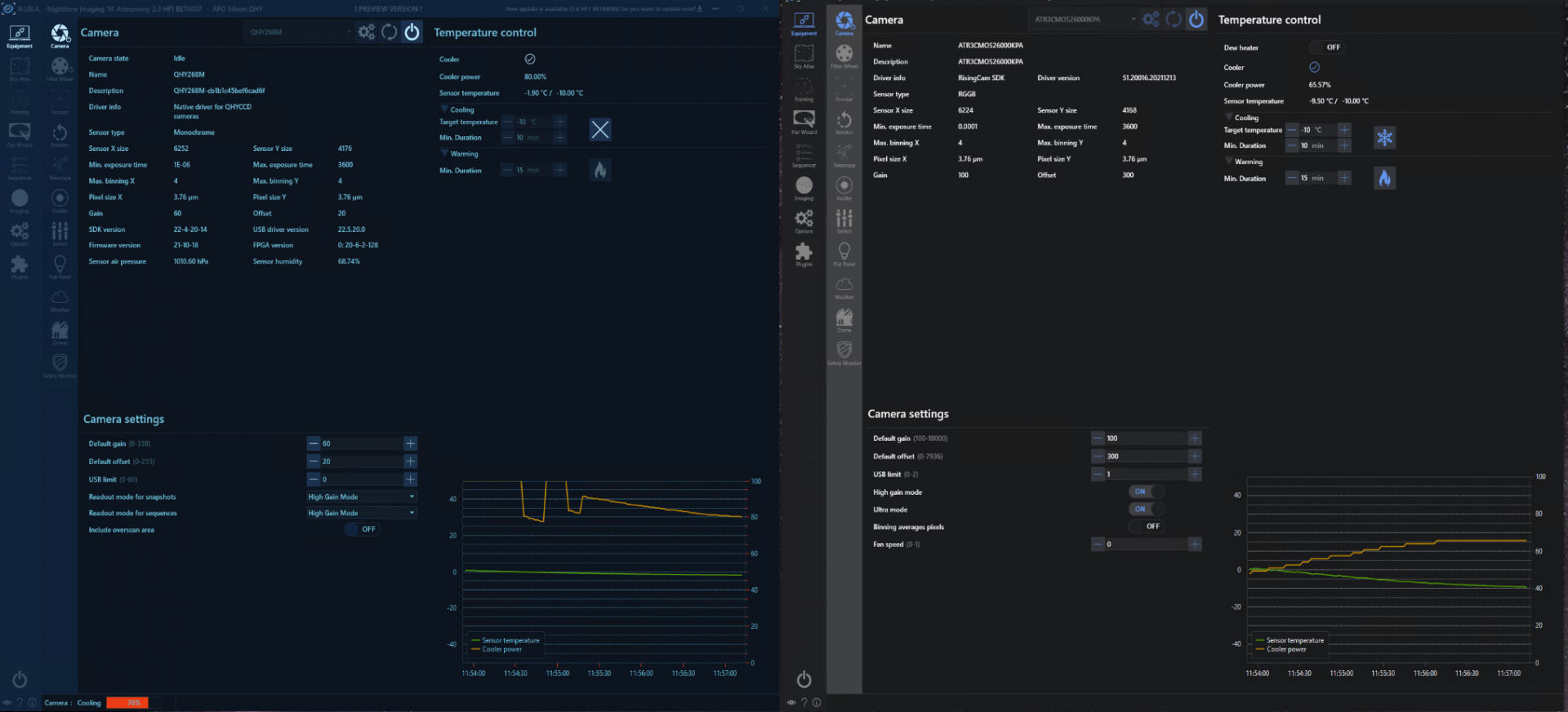Screen dimensions: 1568x712
Task: Open the Options gear in sidebar
Action: (x=804, y=221)
